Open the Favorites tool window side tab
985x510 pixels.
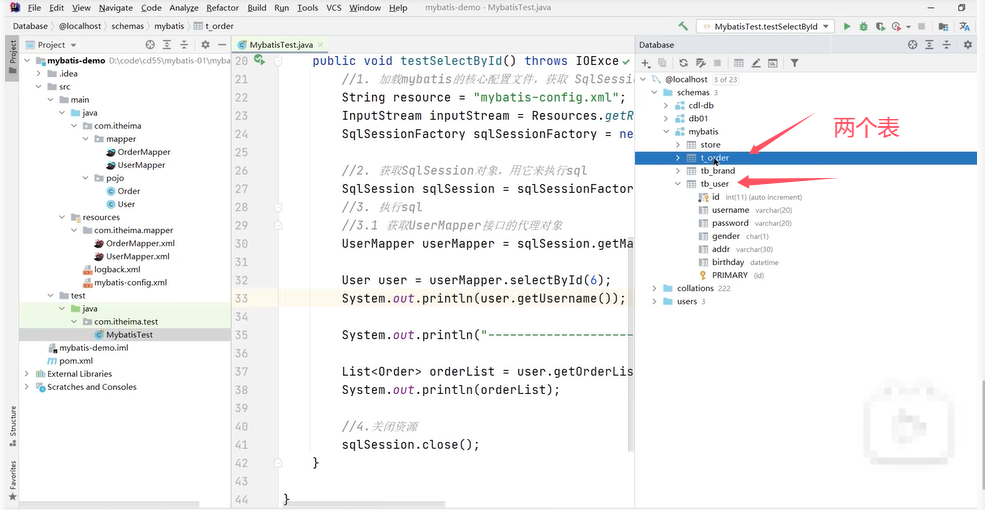[13, 480]
